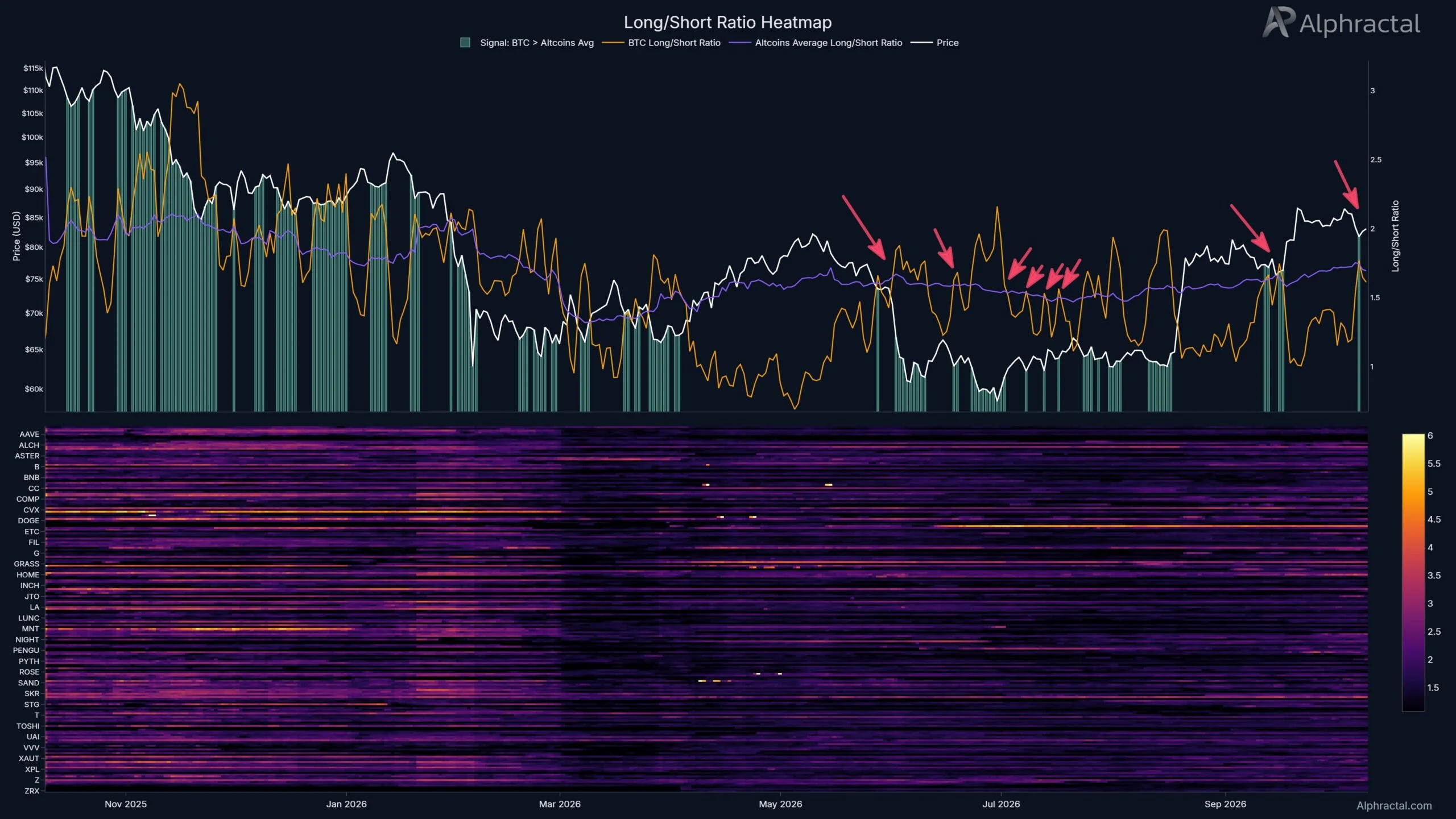
Task: Select the FIL heatmap row label
Action: click(34, 542)
